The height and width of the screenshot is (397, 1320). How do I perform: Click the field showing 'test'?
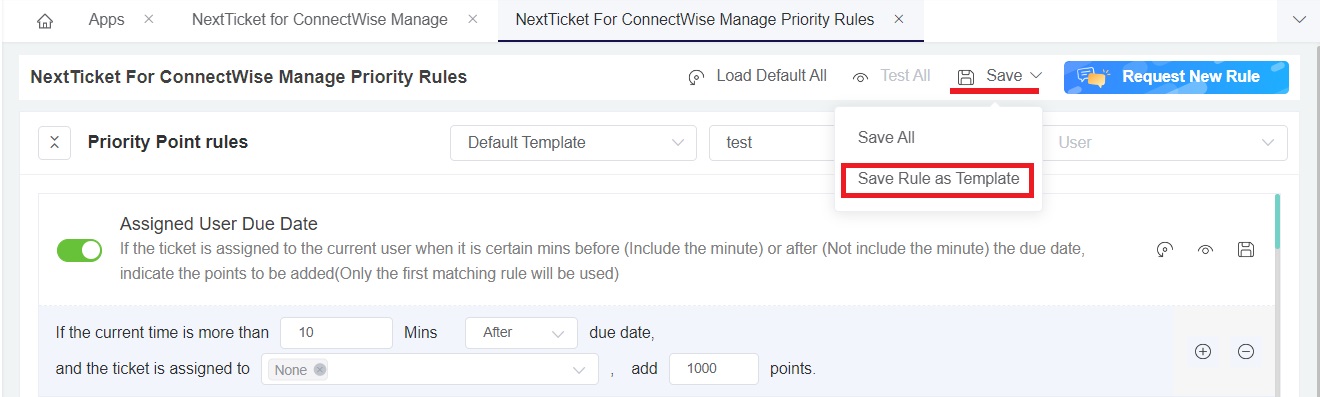772,142
